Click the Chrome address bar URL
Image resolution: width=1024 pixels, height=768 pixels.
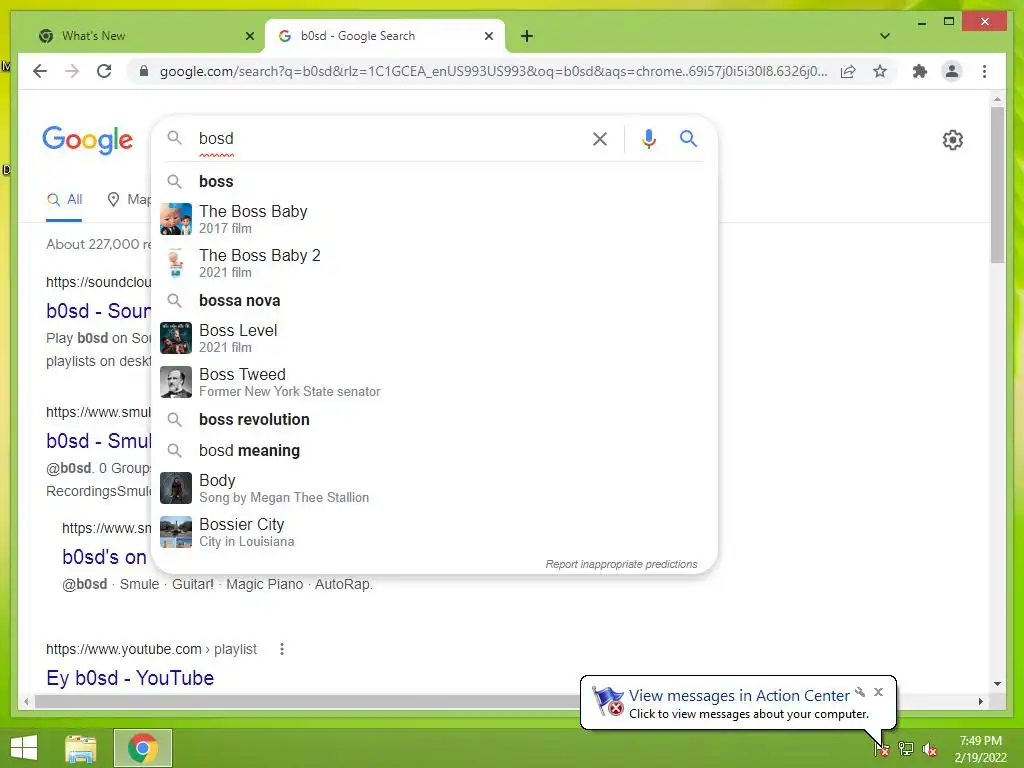(494, 71)
